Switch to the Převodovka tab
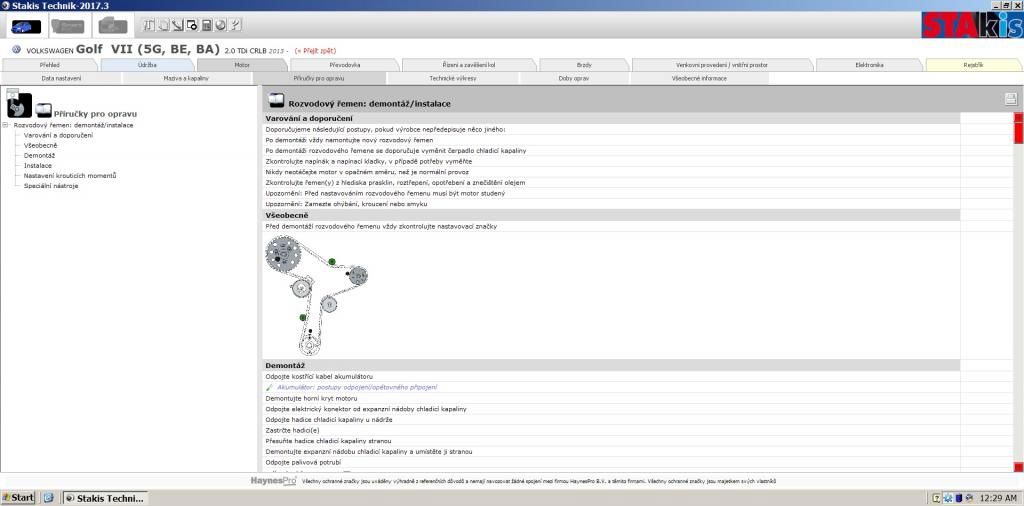Viewport: 1024px width, 506px height. point(345,65)
